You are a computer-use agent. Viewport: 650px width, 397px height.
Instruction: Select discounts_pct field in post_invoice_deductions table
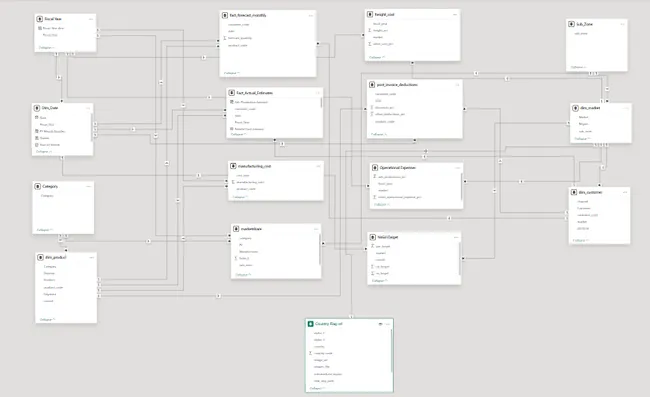click(x=385, y=107)
